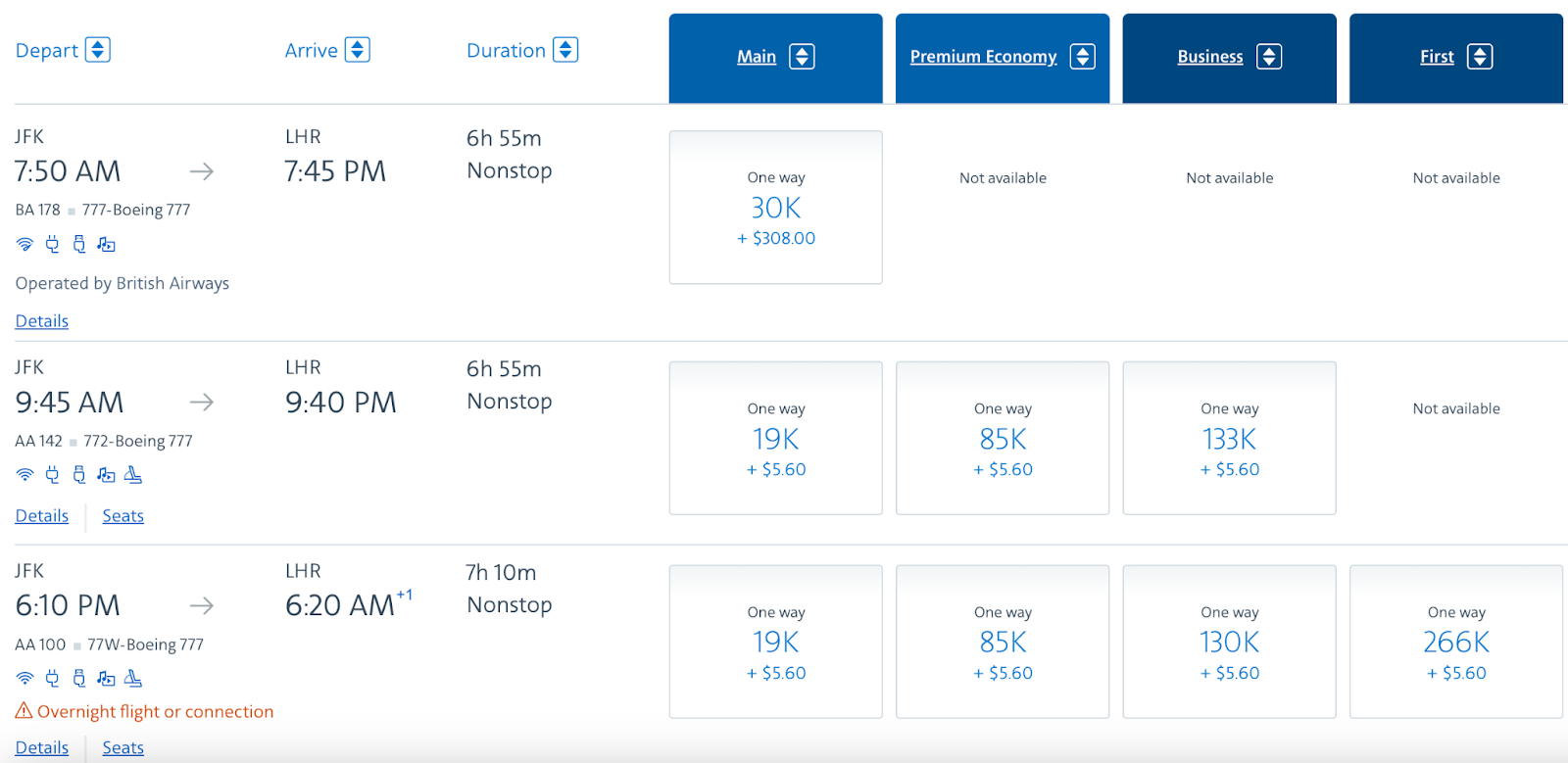Choose the 266K First fare on AA 100
The image size is (1568, 763).
pyautogui.click(x=1456, y=642)
